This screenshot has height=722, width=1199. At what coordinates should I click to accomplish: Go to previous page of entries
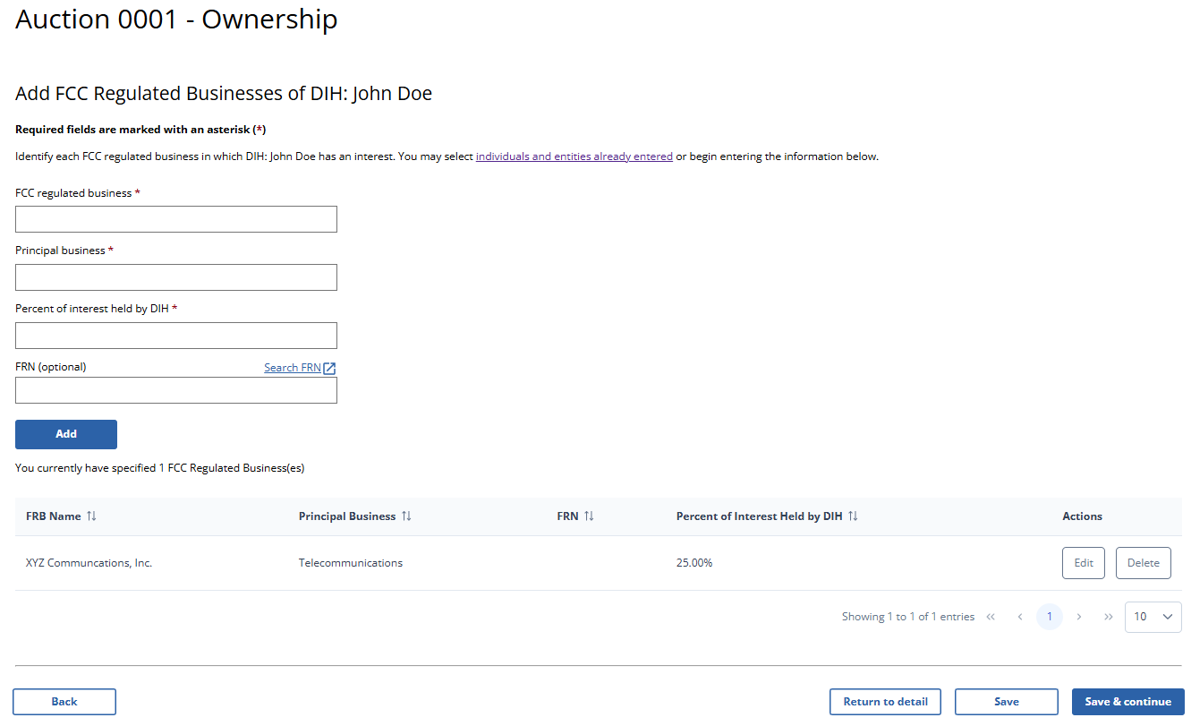pos(1020,617)
